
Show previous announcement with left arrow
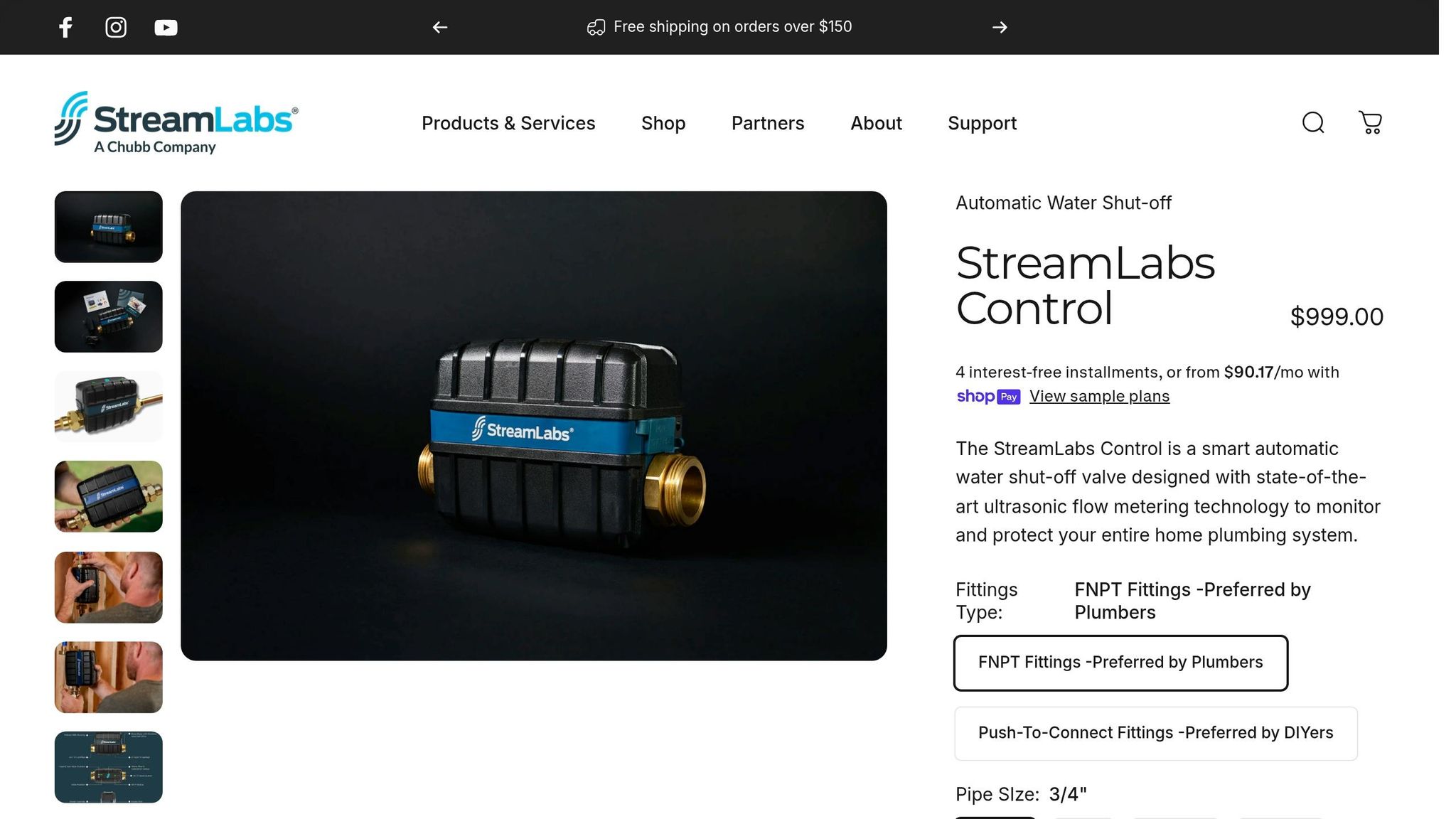click(x=440, y=27)
